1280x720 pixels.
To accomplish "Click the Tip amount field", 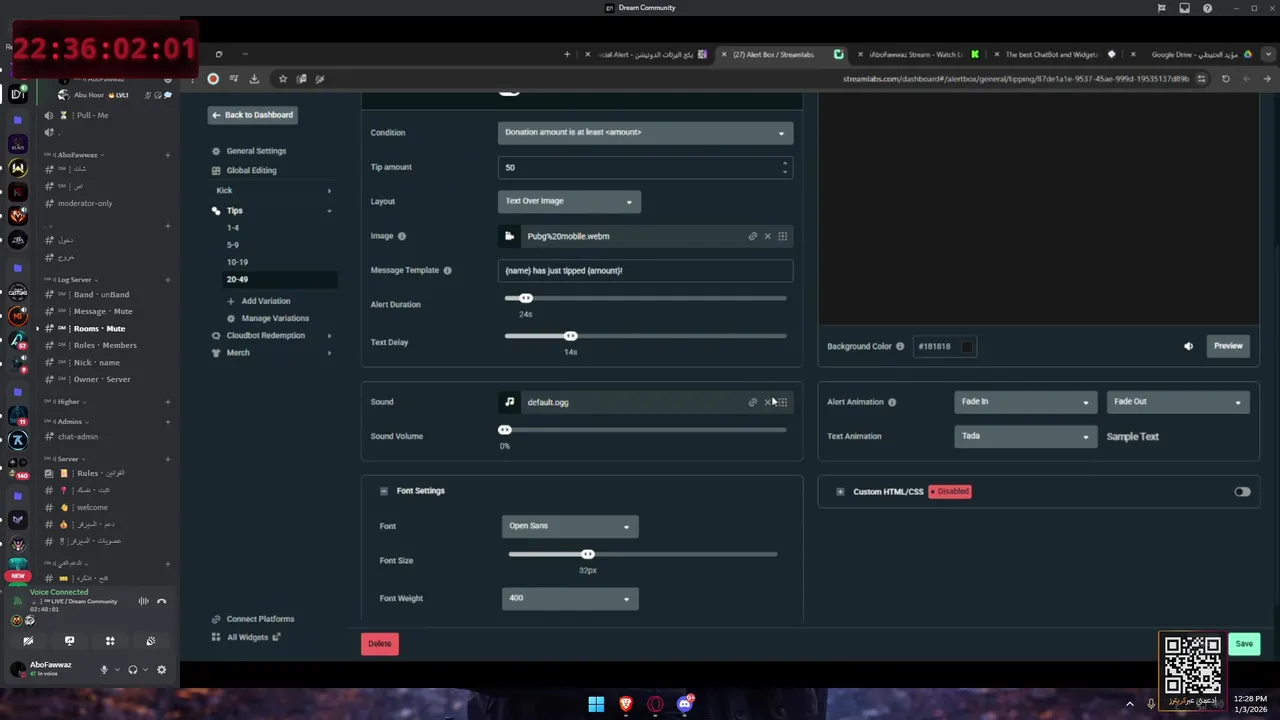I will coord(645,167).
